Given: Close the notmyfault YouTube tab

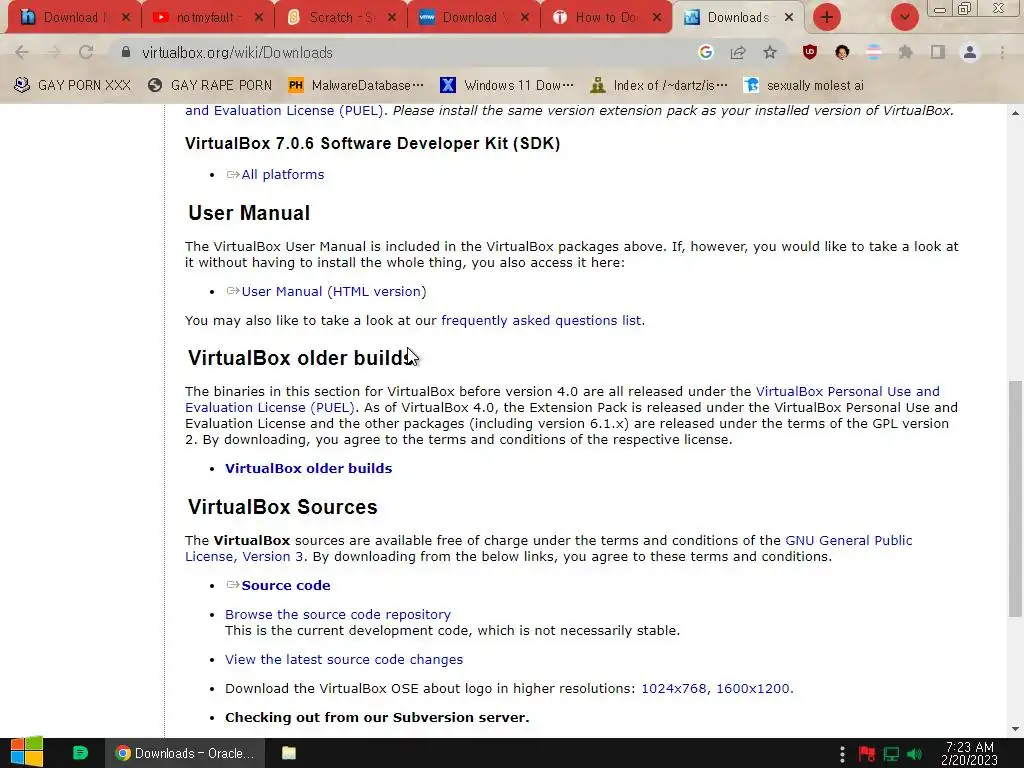Looking at the screenshot, I should 259,18.
